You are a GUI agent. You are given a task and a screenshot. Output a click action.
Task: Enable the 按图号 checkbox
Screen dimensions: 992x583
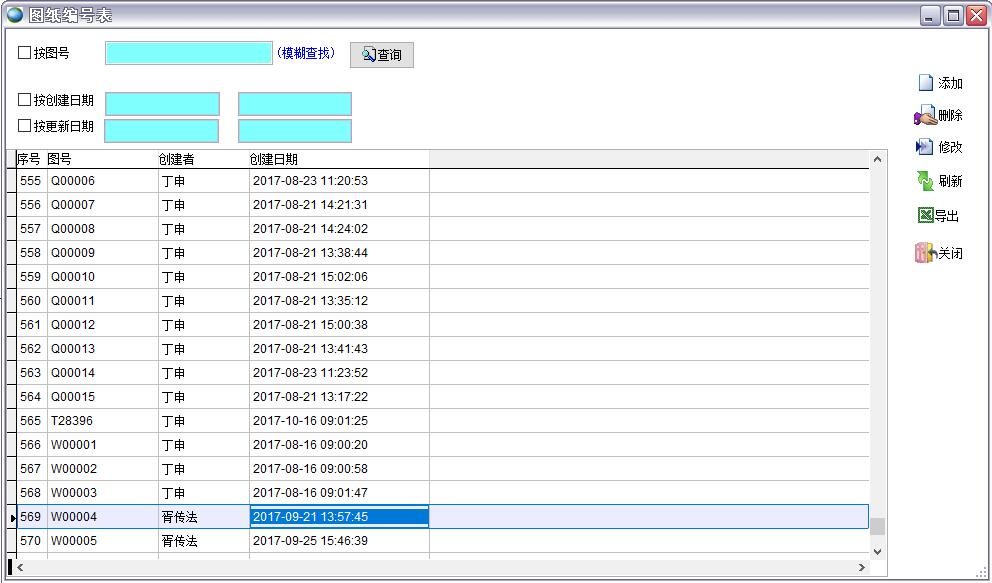(25, 53)
